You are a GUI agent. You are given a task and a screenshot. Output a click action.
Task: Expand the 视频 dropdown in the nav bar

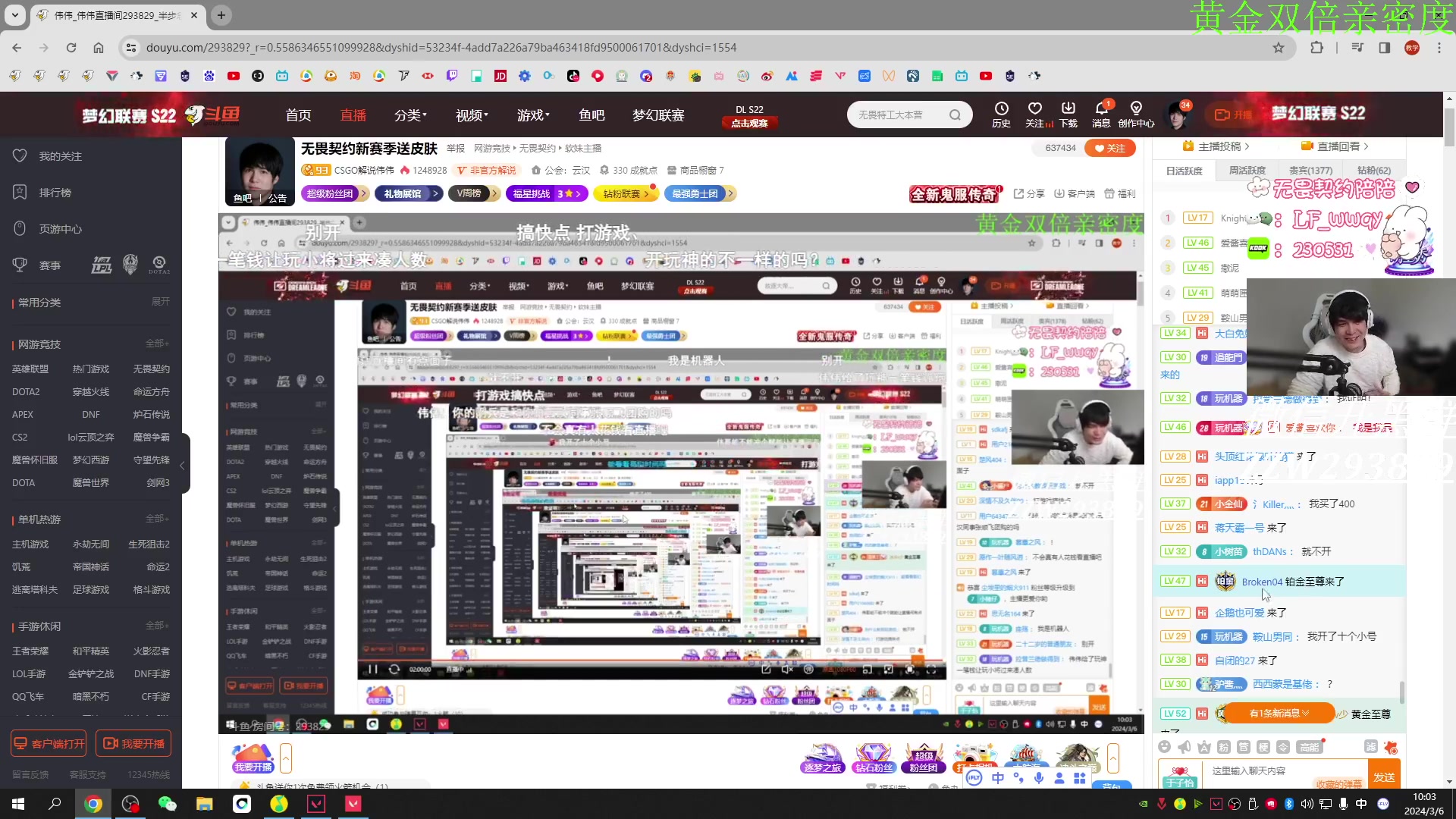tap(472, 115)
